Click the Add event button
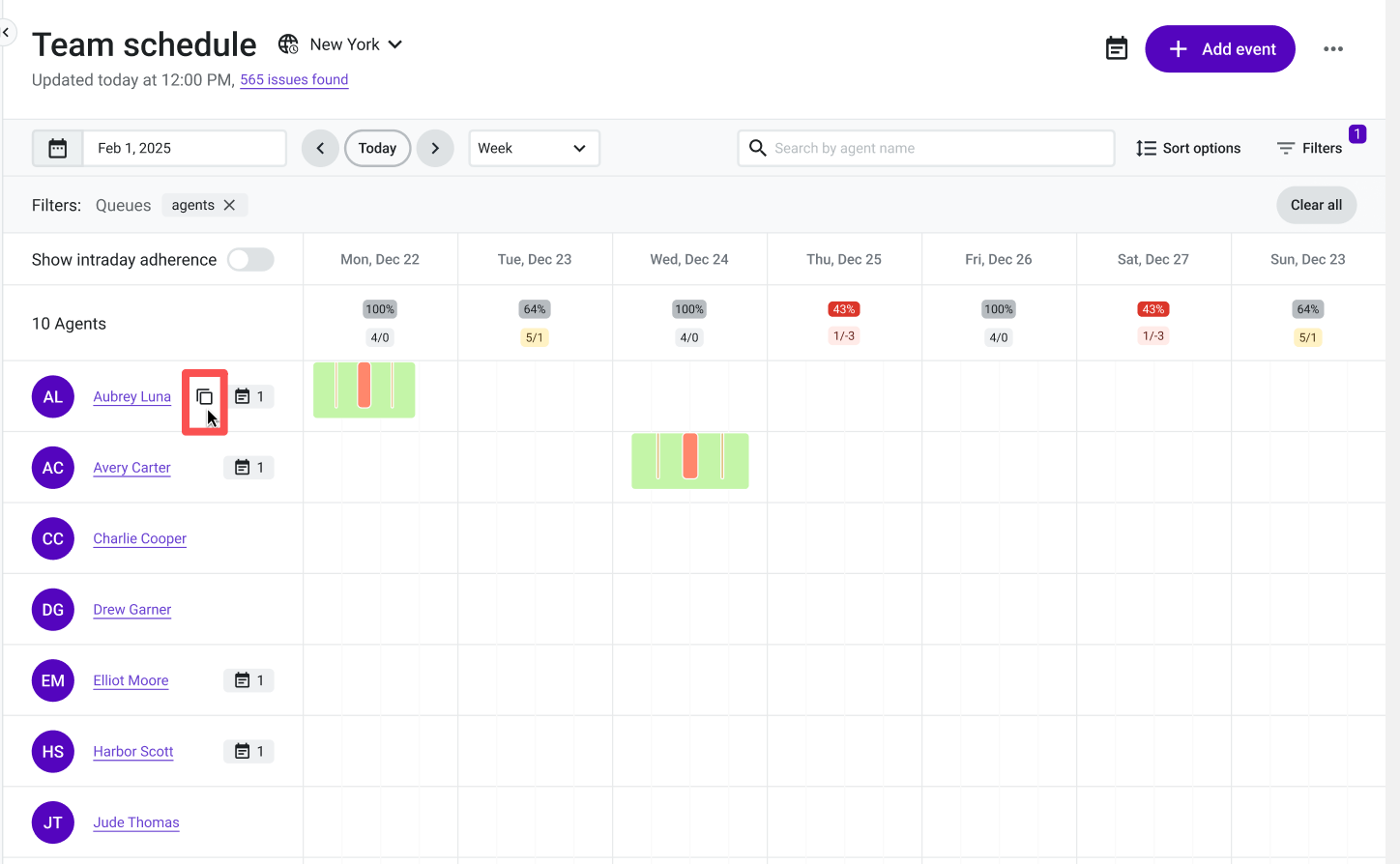Image resolution: width=1400 pixels, height=864 pixels. pyautogui.click(x=1220, y=49)
